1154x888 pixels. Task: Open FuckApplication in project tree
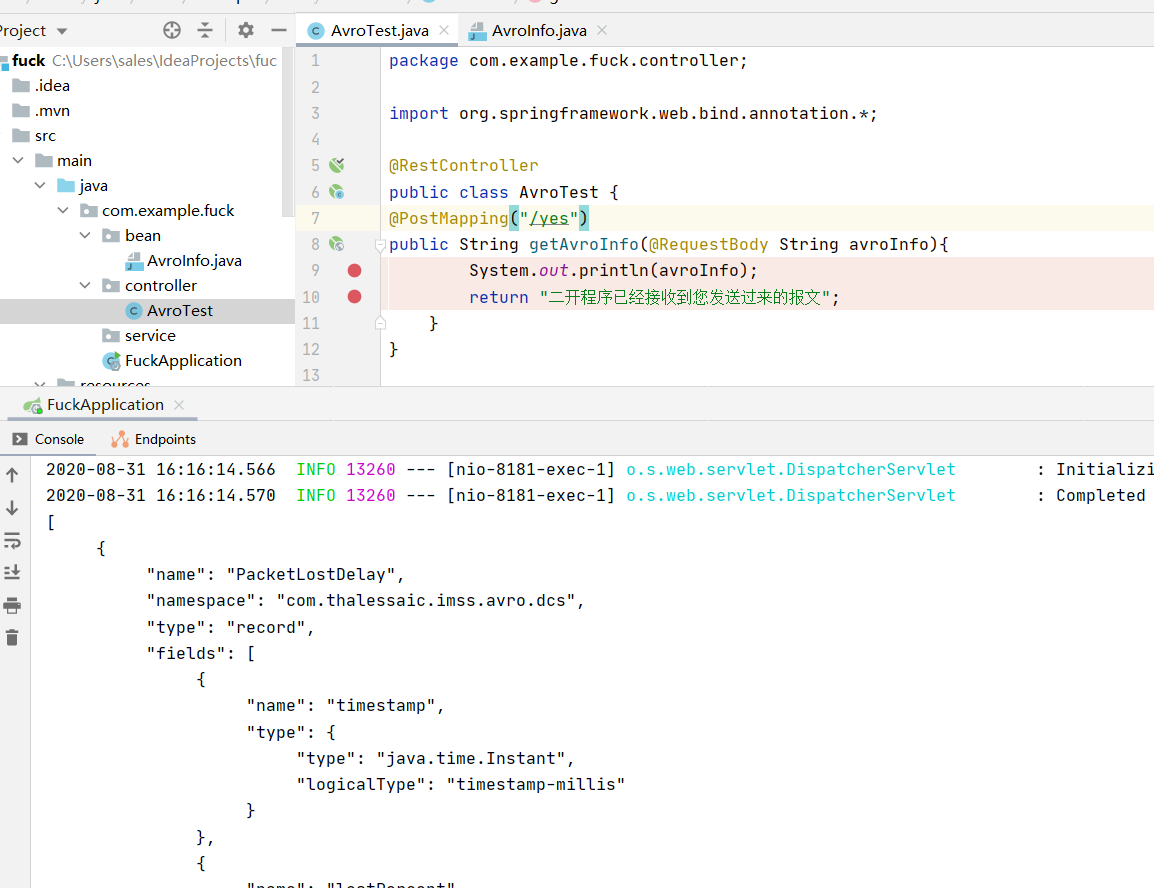pyautogui.click(x=172, y=360)
